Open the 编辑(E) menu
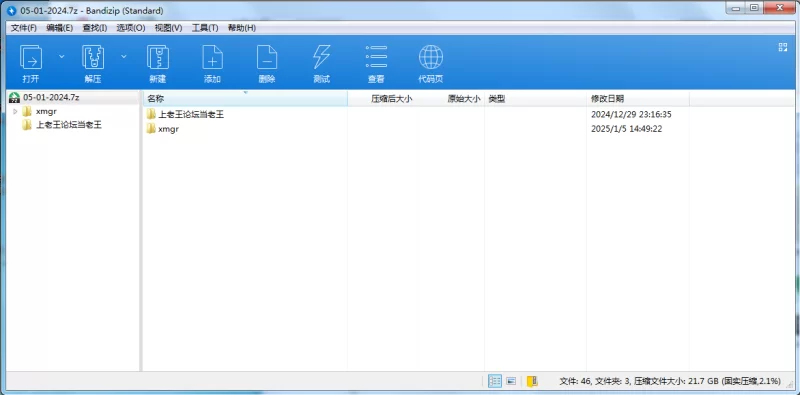Image resolution: width=800 pixels, height=395 pixels. [x=60, y=28]
